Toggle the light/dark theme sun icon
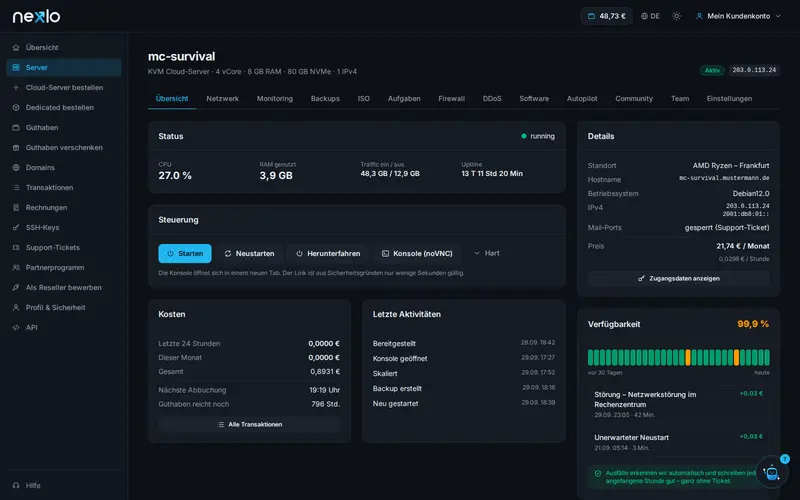 pos(677,16)
